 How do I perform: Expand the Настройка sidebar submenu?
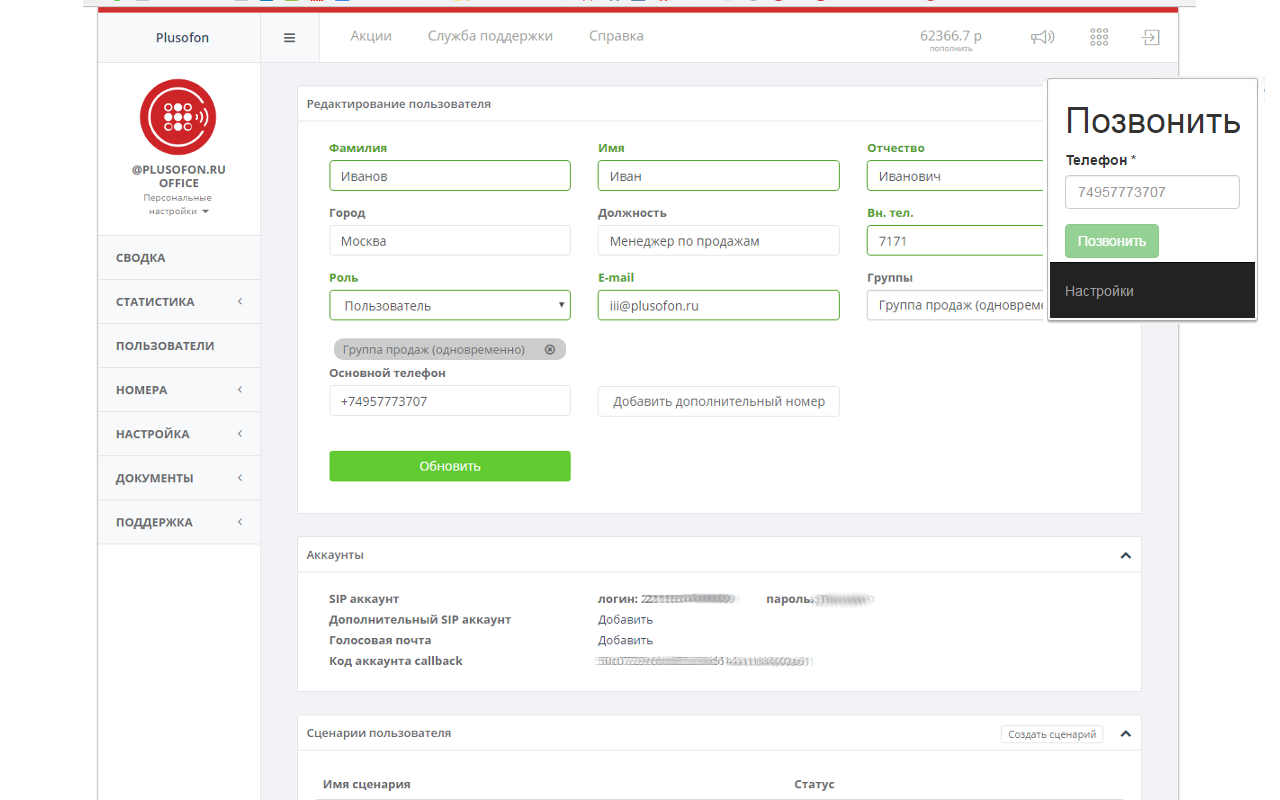click(x=240, y=433)
